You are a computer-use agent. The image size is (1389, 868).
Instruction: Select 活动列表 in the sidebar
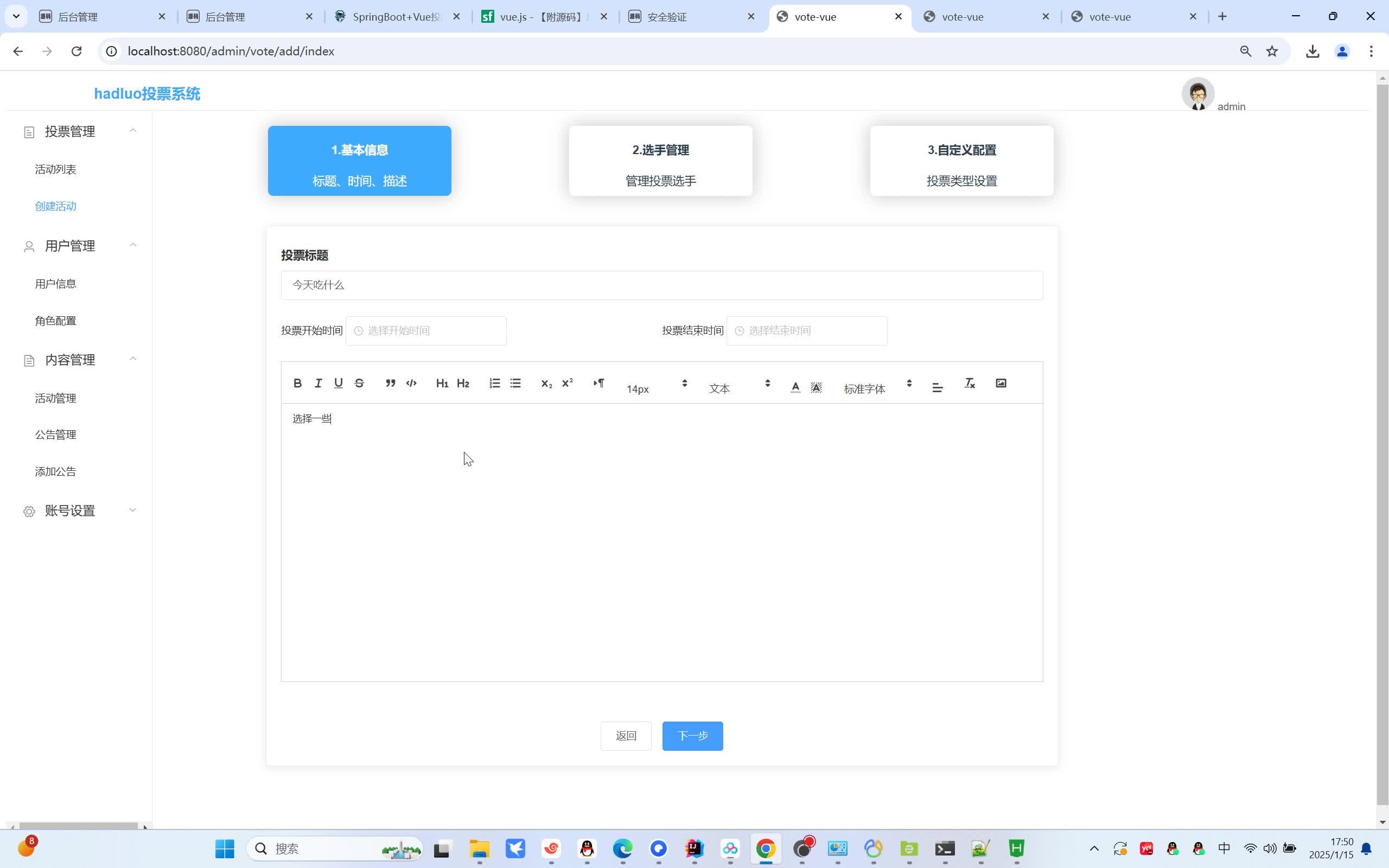tap(55, 169)
